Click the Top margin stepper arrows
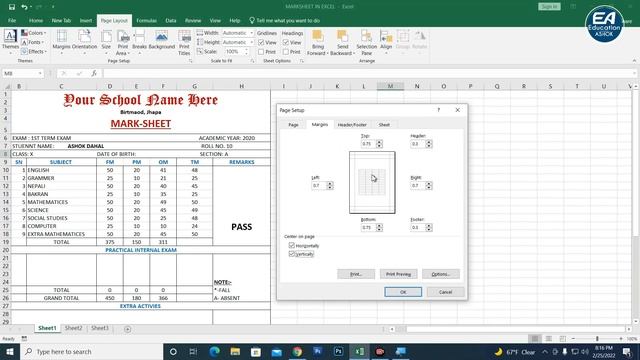 [379, 144]
